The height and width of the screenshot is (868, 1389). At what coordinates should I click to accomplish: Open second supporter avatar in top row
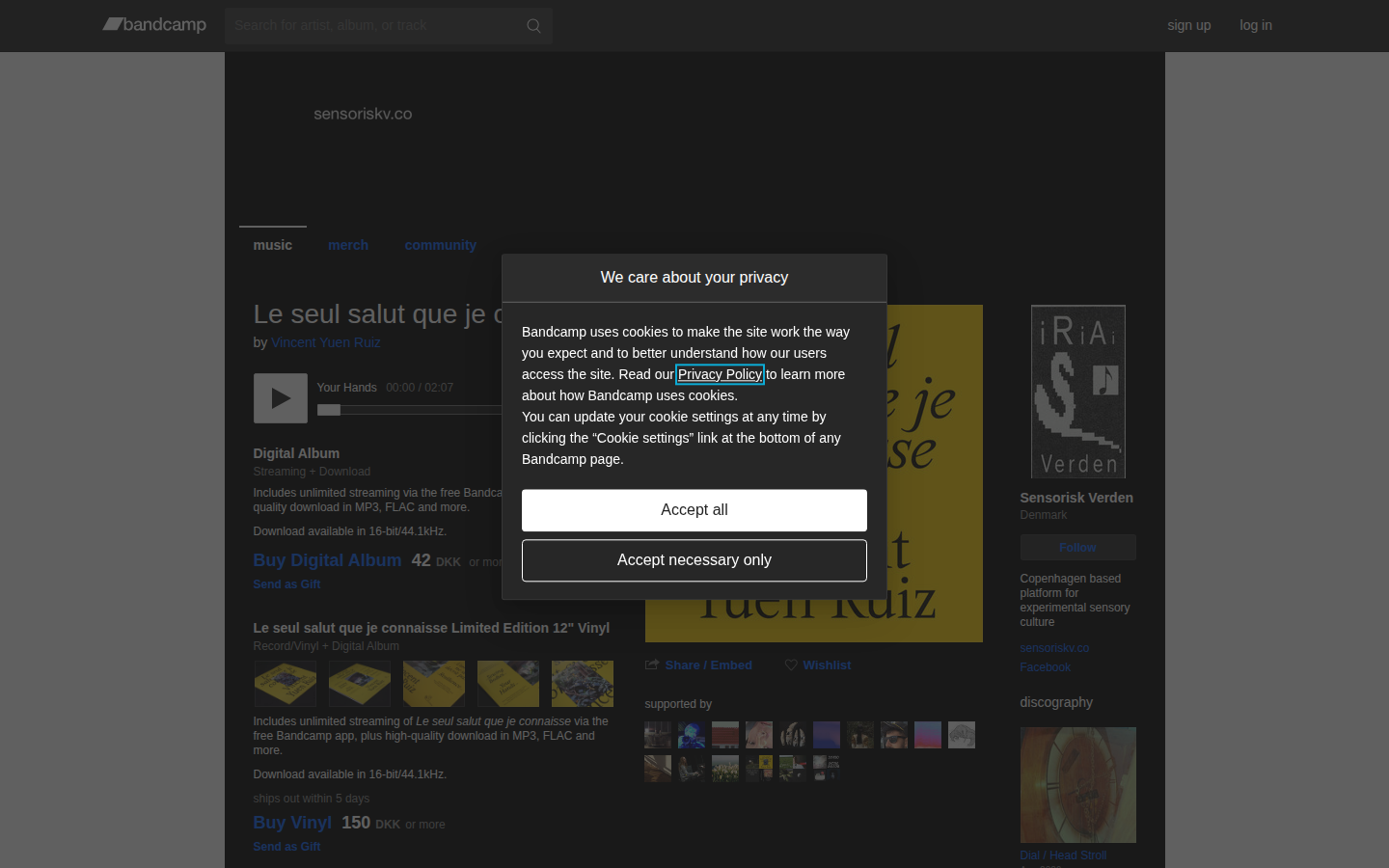pos(692,735)
